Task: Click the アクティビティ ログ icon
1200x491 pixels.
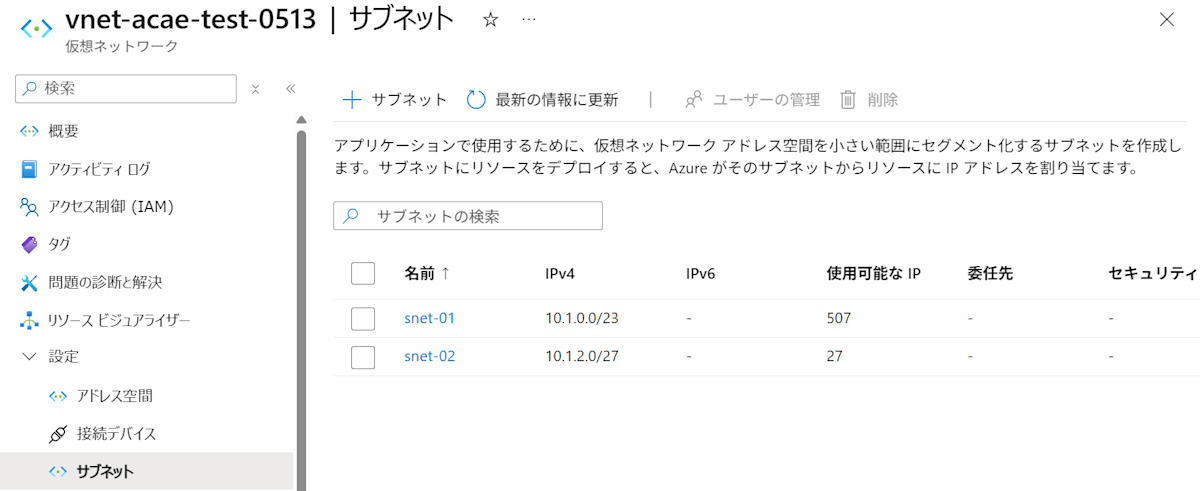Action: (29, 169)
